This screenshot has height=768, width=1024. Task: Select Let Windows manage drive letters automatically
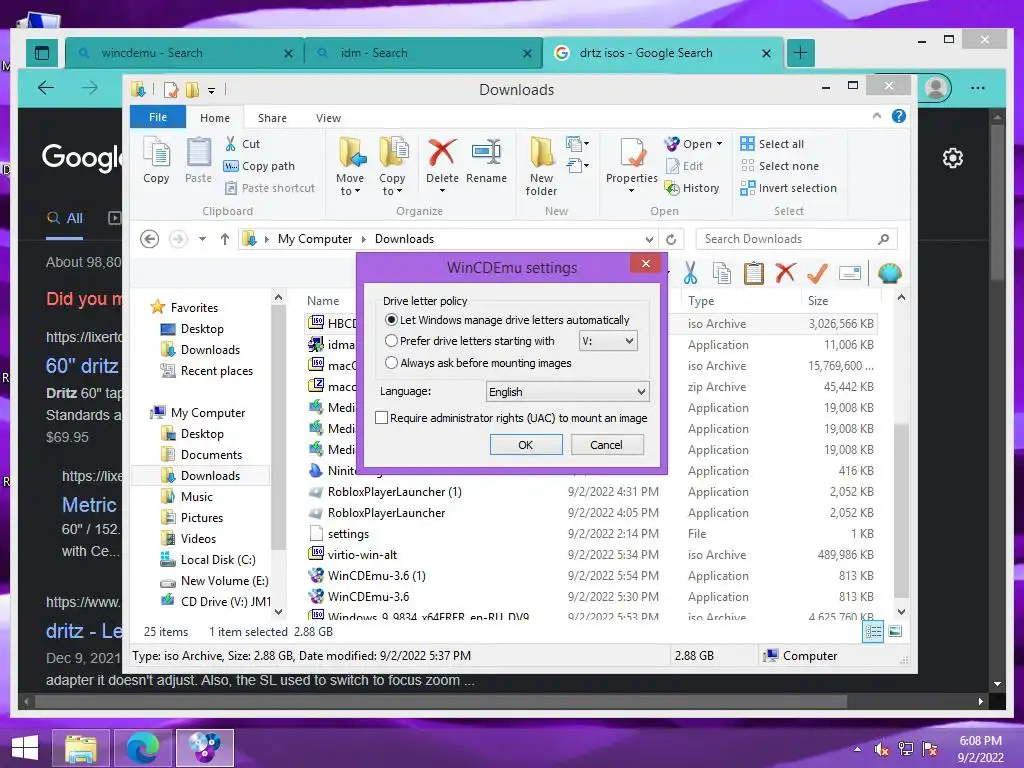[x=507, y=320]
